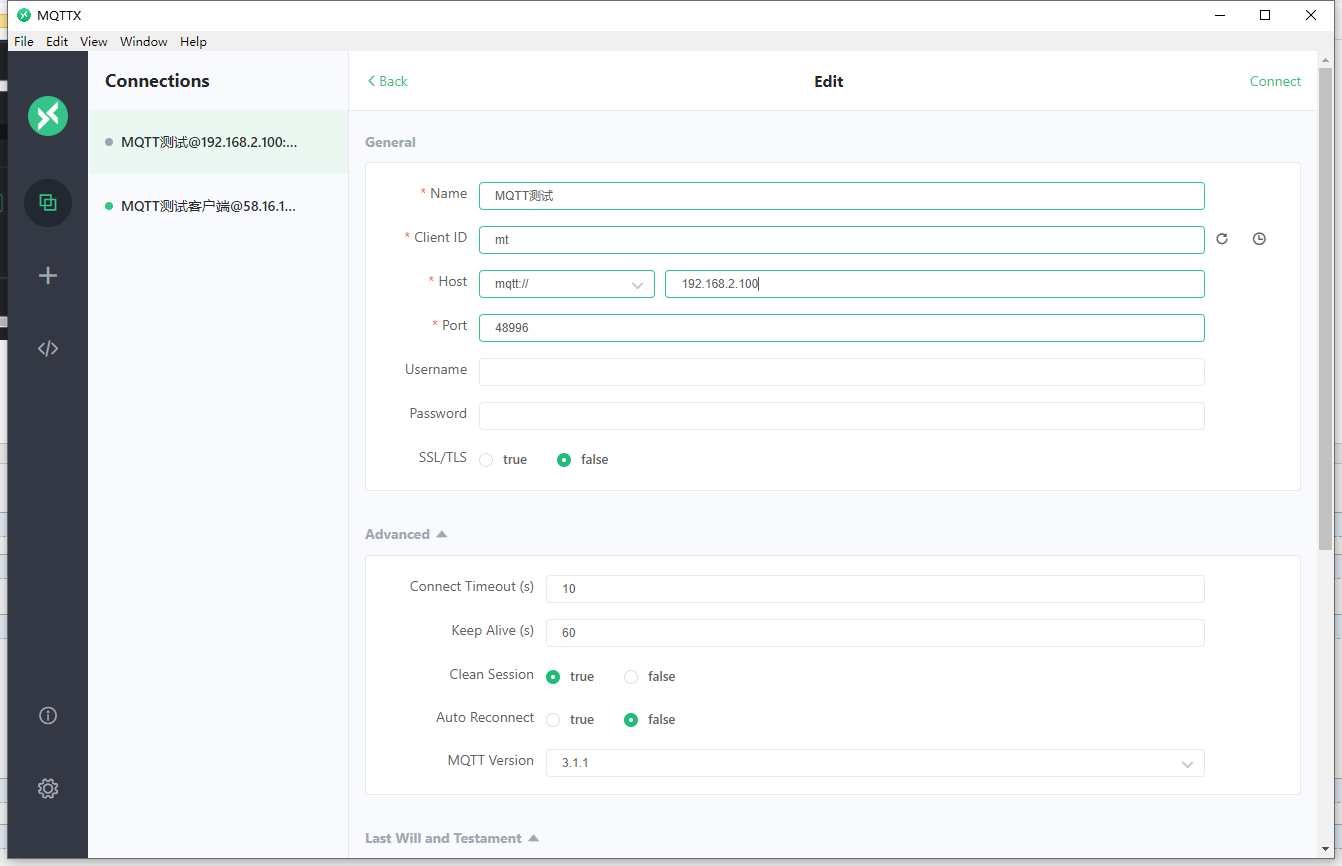The width and height of the screenshot is (1342, 866).
Task: Open the File menu
Action: tap(24, 42)
